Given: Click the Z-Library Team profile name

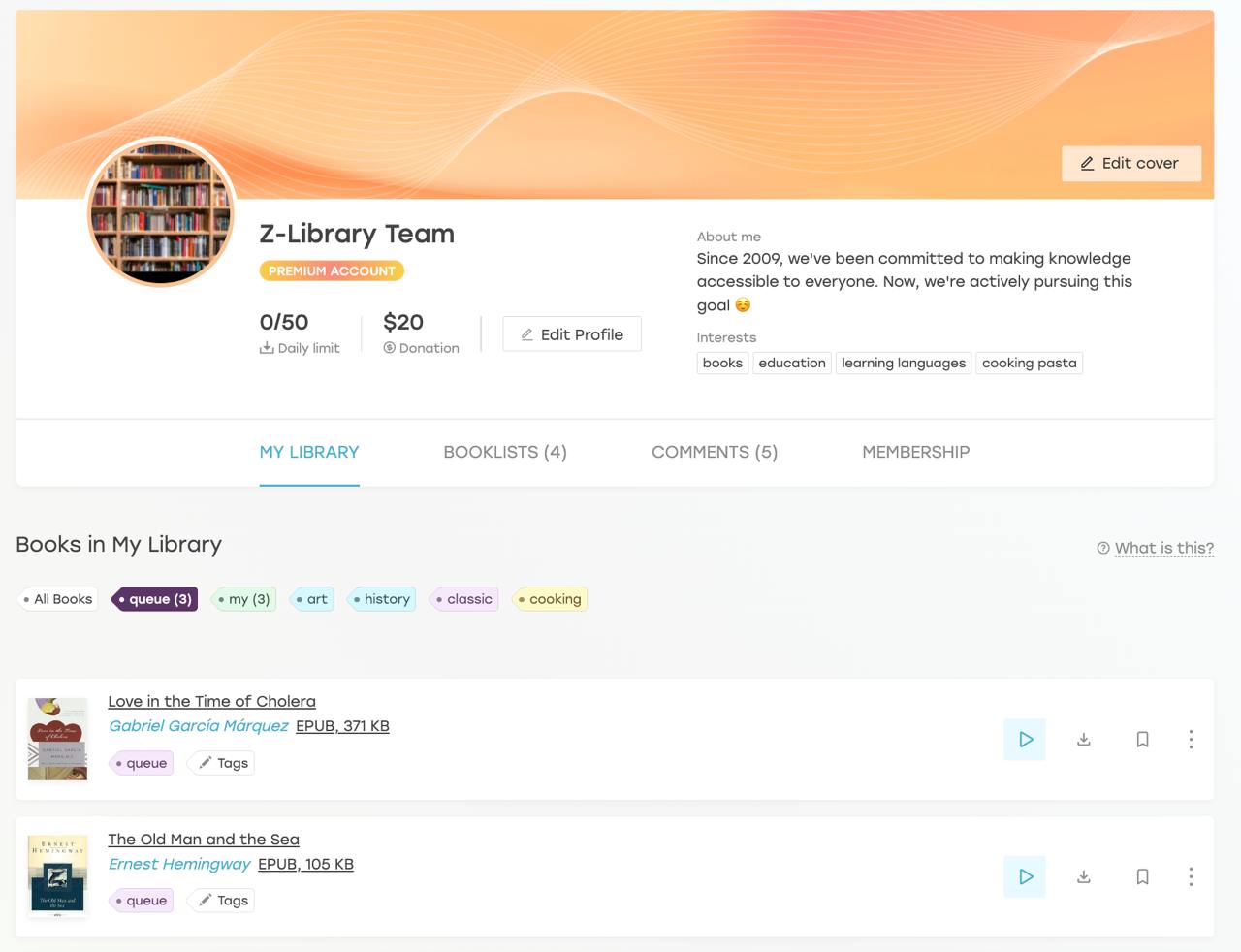Looking at the screenshot, I should click(357, 234).
